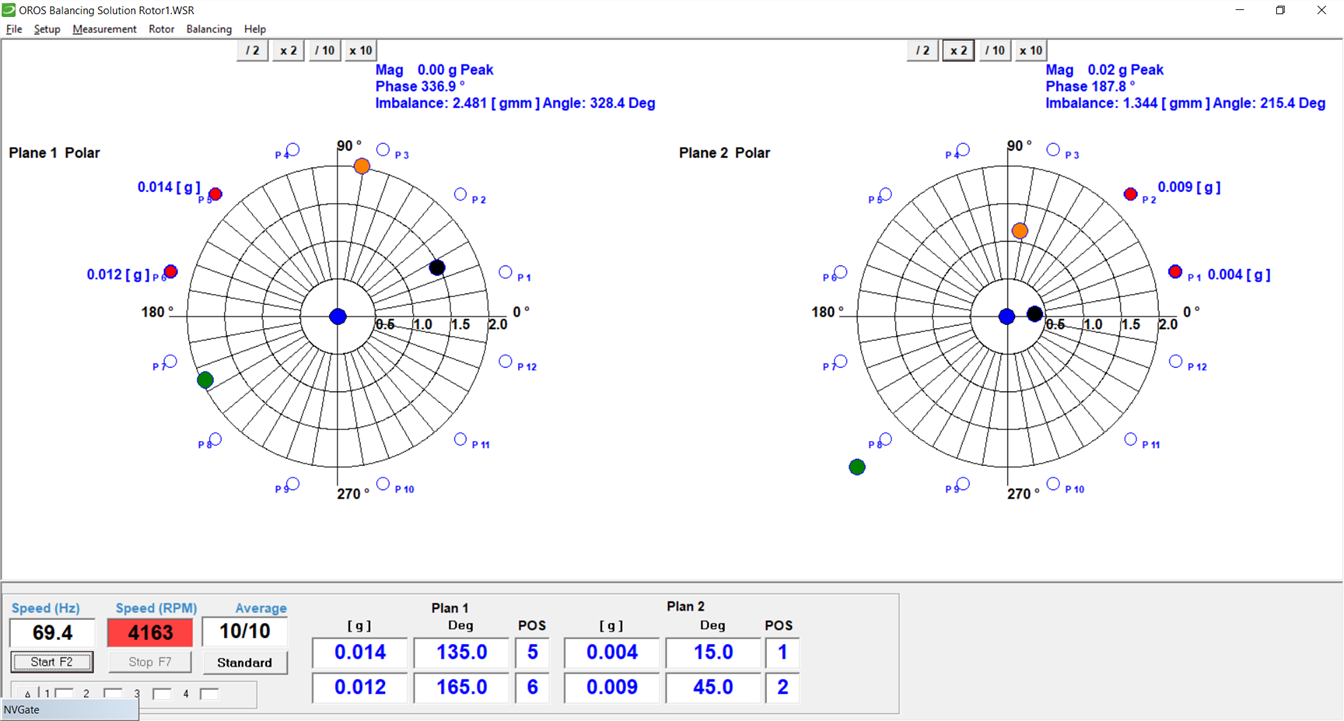Click Plan 2 value 0.009 g
The image size is (1344, 721).
612,688
